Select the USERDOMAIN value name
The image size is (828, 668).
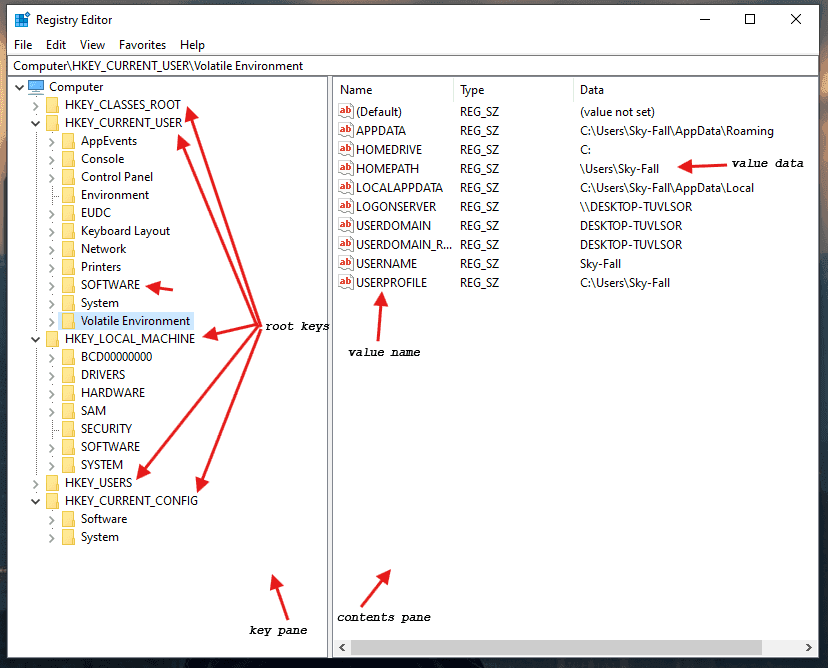coord(393,225)
